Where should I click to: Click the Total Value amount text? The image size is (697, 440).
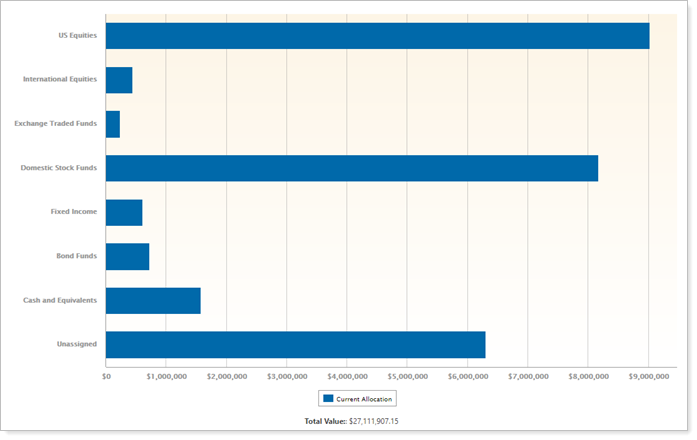coord(374,421)
